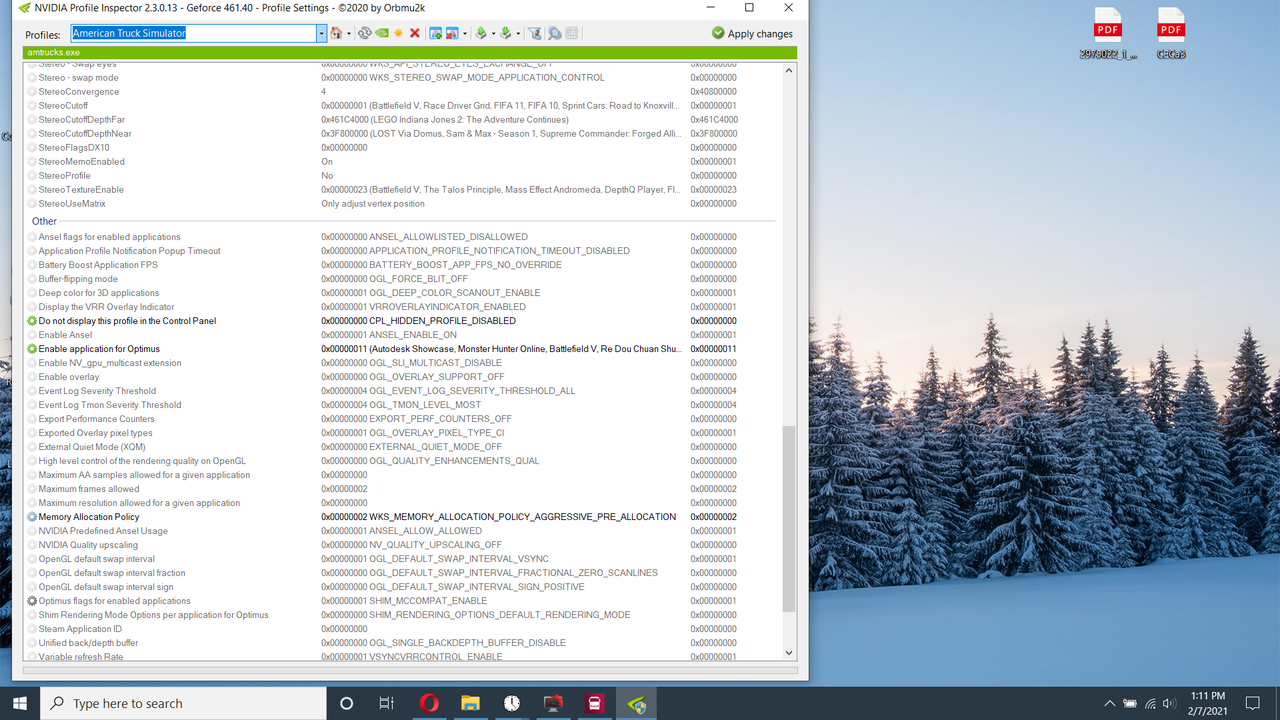This screenshot has width=1280, height=720.
Task: Click the taskbar search box
Action: coord(183,703)
